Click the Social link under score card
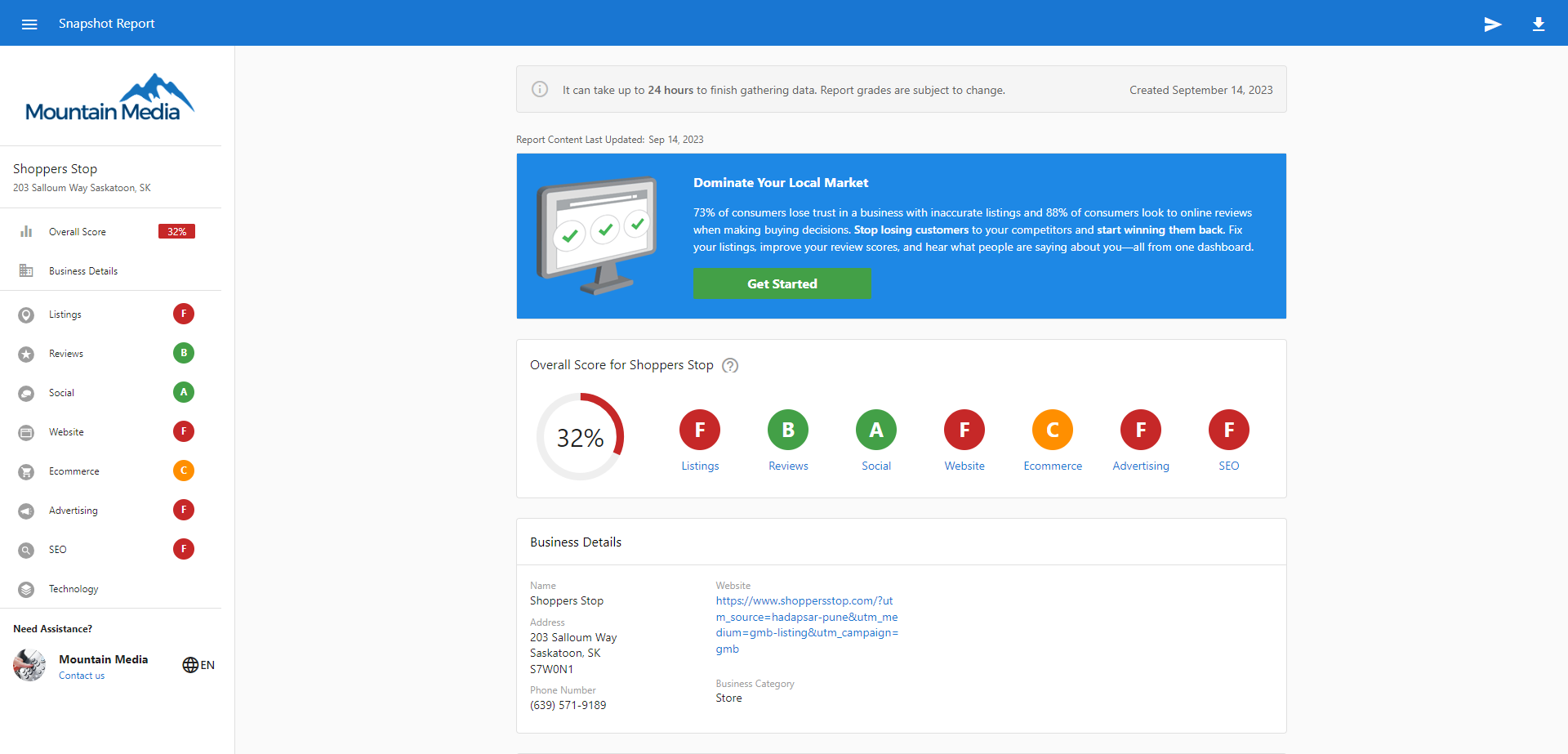This screenshot has width=1568, height=754. [876, 466]
